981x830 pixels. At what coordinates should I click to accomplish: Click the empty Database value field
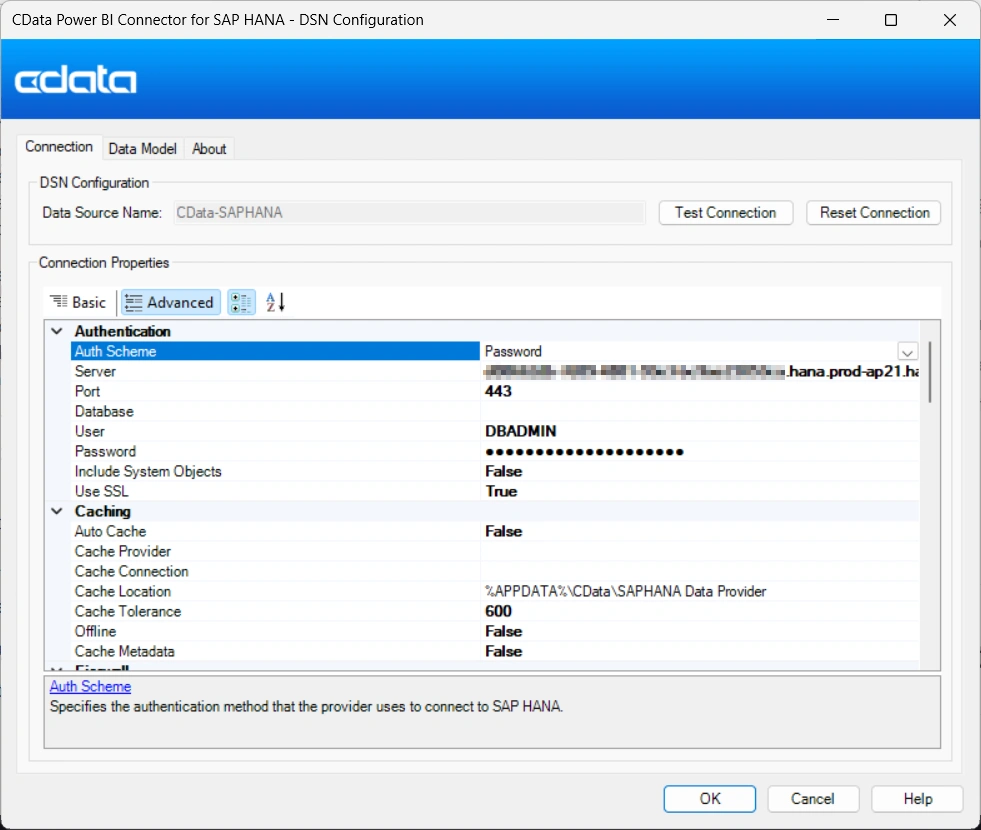(700, 412)
